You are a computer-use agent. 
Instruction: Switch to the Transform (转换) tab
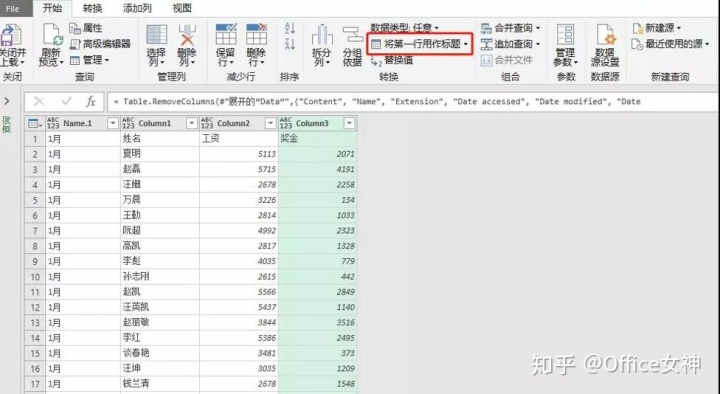pos(92,8)
